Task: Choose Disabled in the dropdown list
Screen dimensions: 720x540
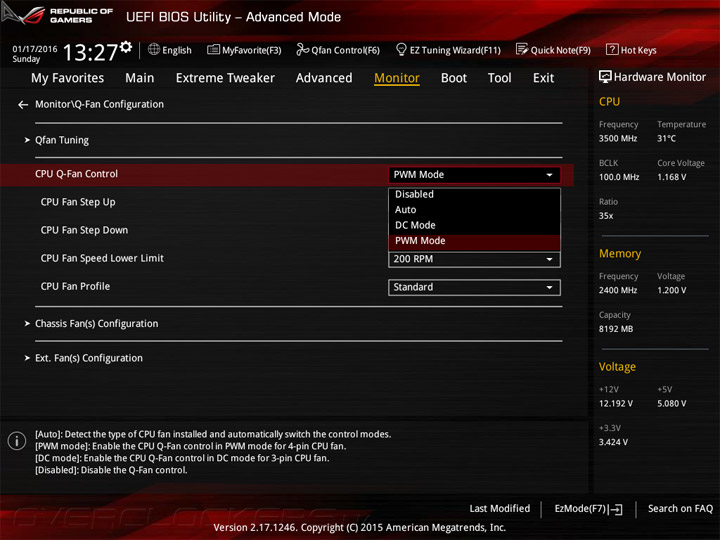Action: coord(474,194)
